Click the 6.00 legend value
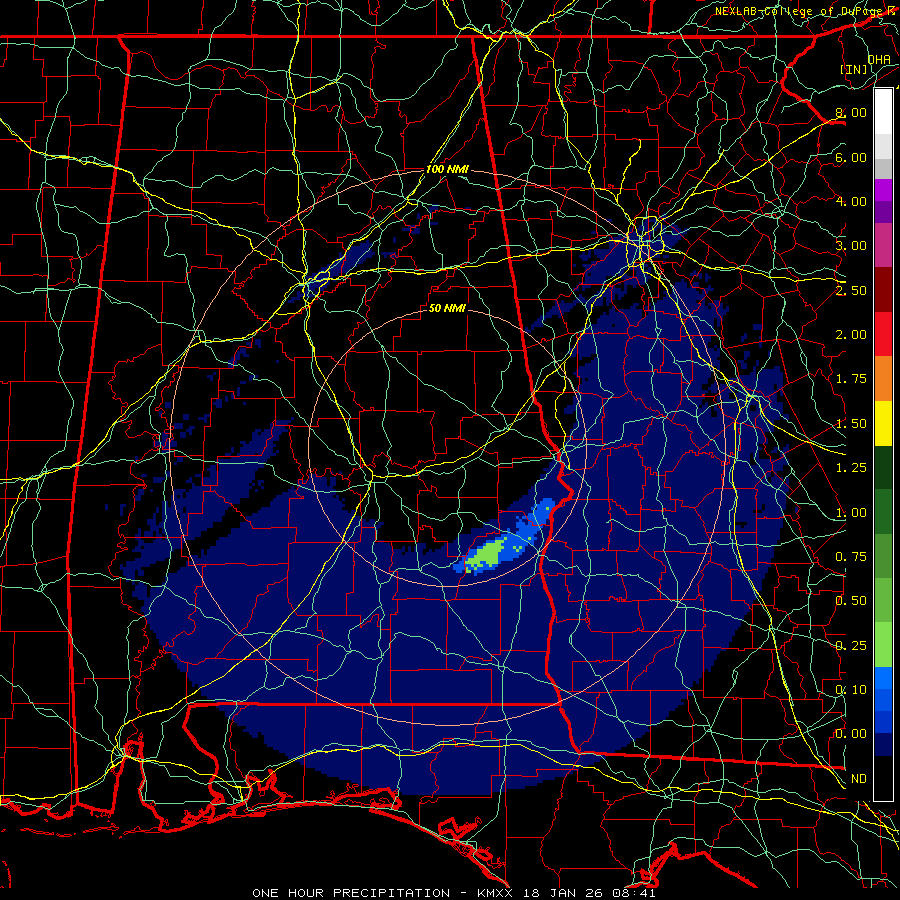This screenshot has width=900, height=900. tap(851, 157)
